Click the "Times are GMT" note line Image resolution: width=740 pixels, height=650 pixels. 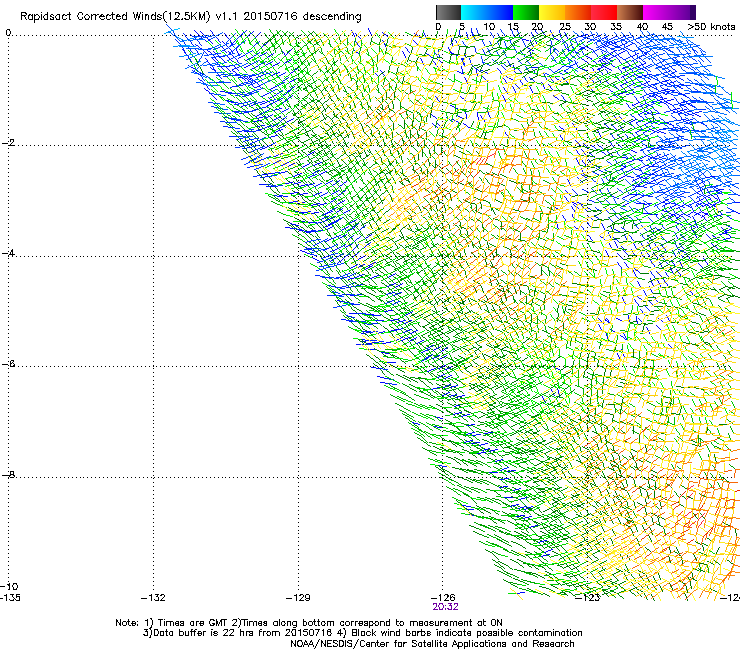coord(309,623)
